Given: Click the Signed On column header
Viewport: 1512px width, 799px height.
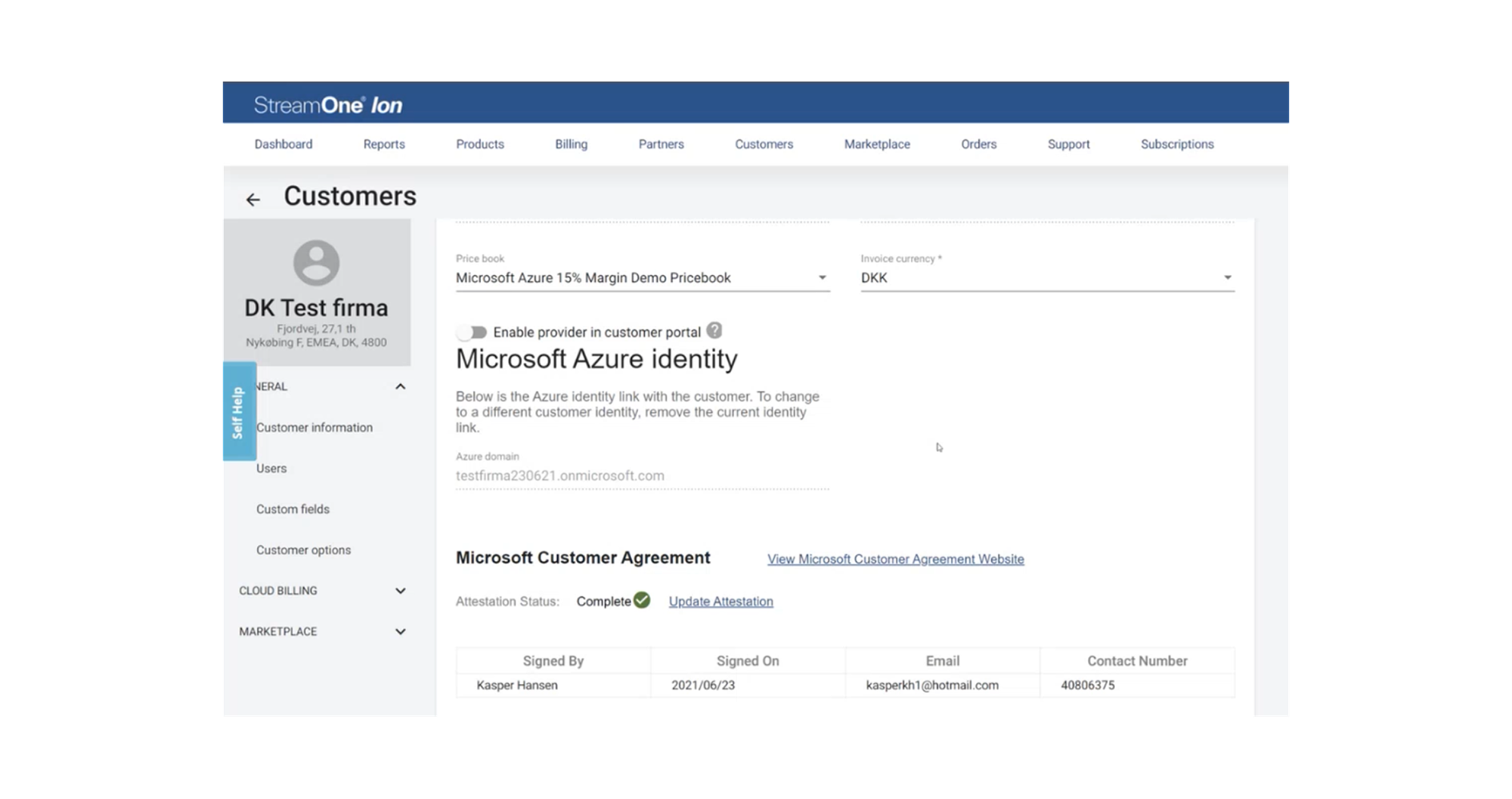Looking at the screenshot, I should [748, 661].
